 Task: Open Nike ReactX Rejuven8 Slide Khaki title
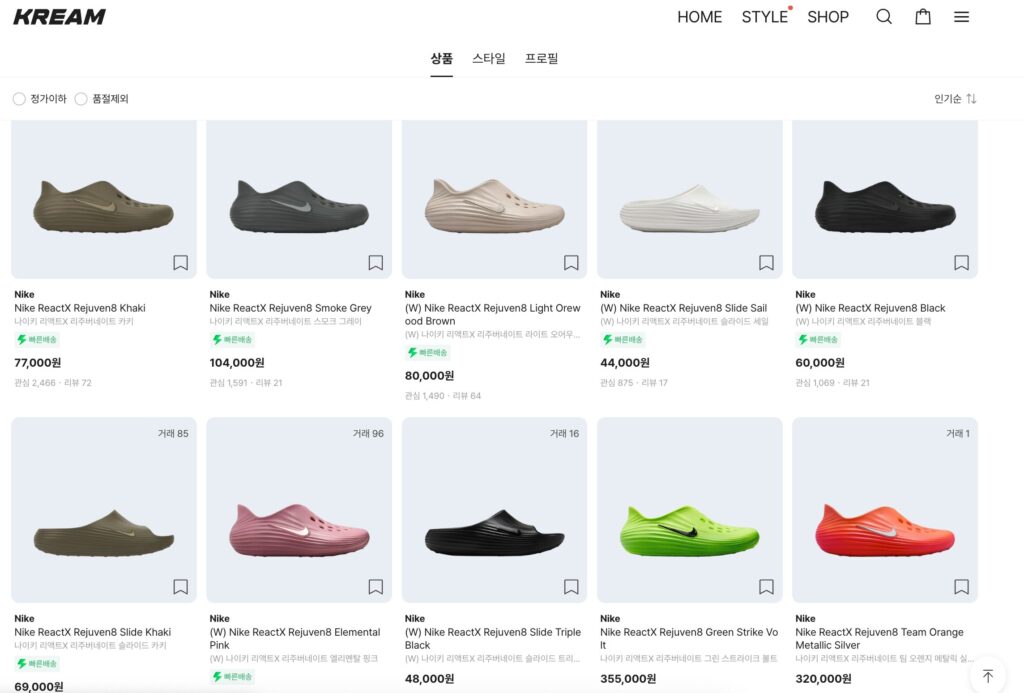93,632
